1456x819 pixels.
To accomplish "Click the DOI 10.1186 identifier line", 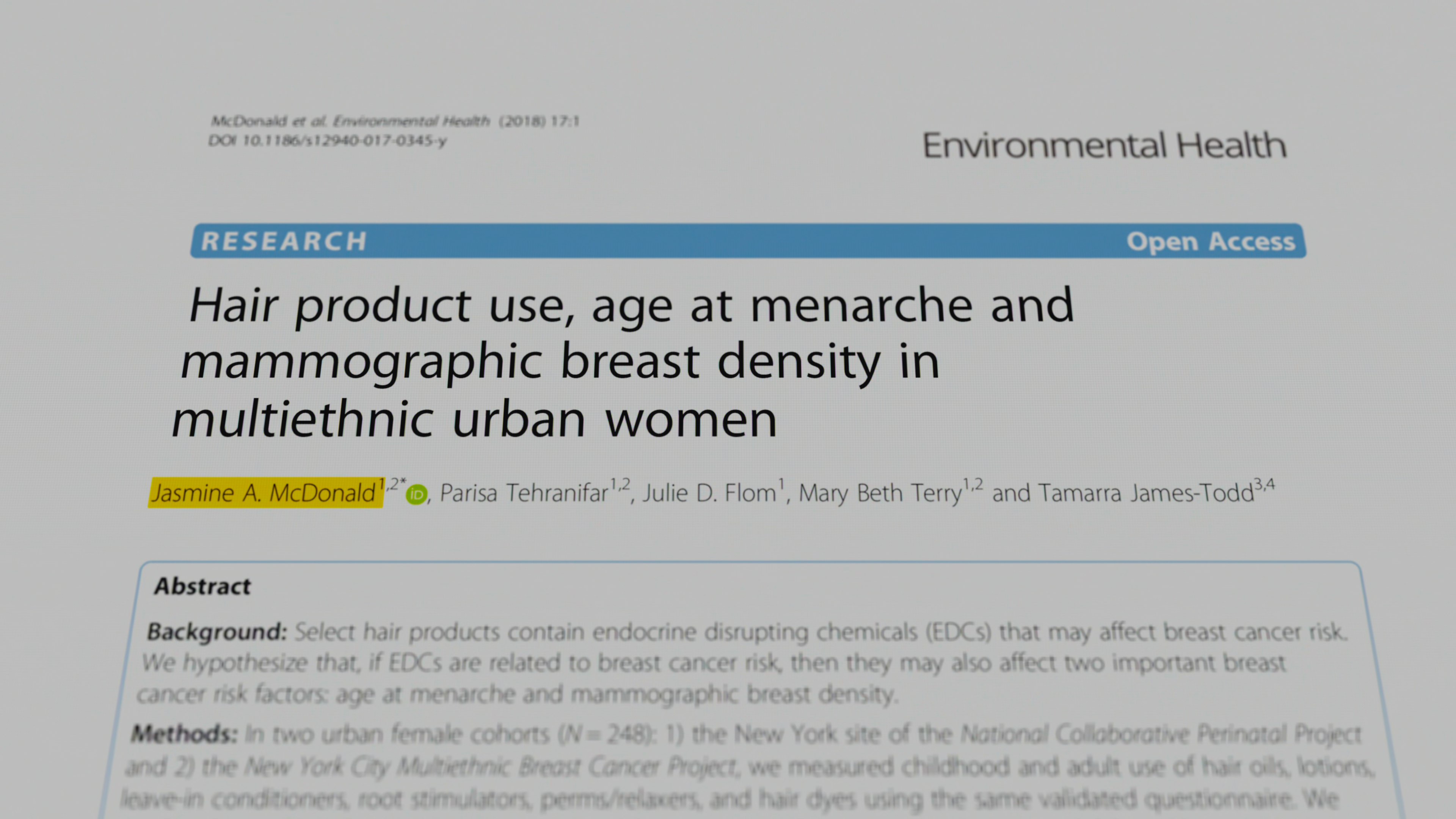I will click(327, 140).
